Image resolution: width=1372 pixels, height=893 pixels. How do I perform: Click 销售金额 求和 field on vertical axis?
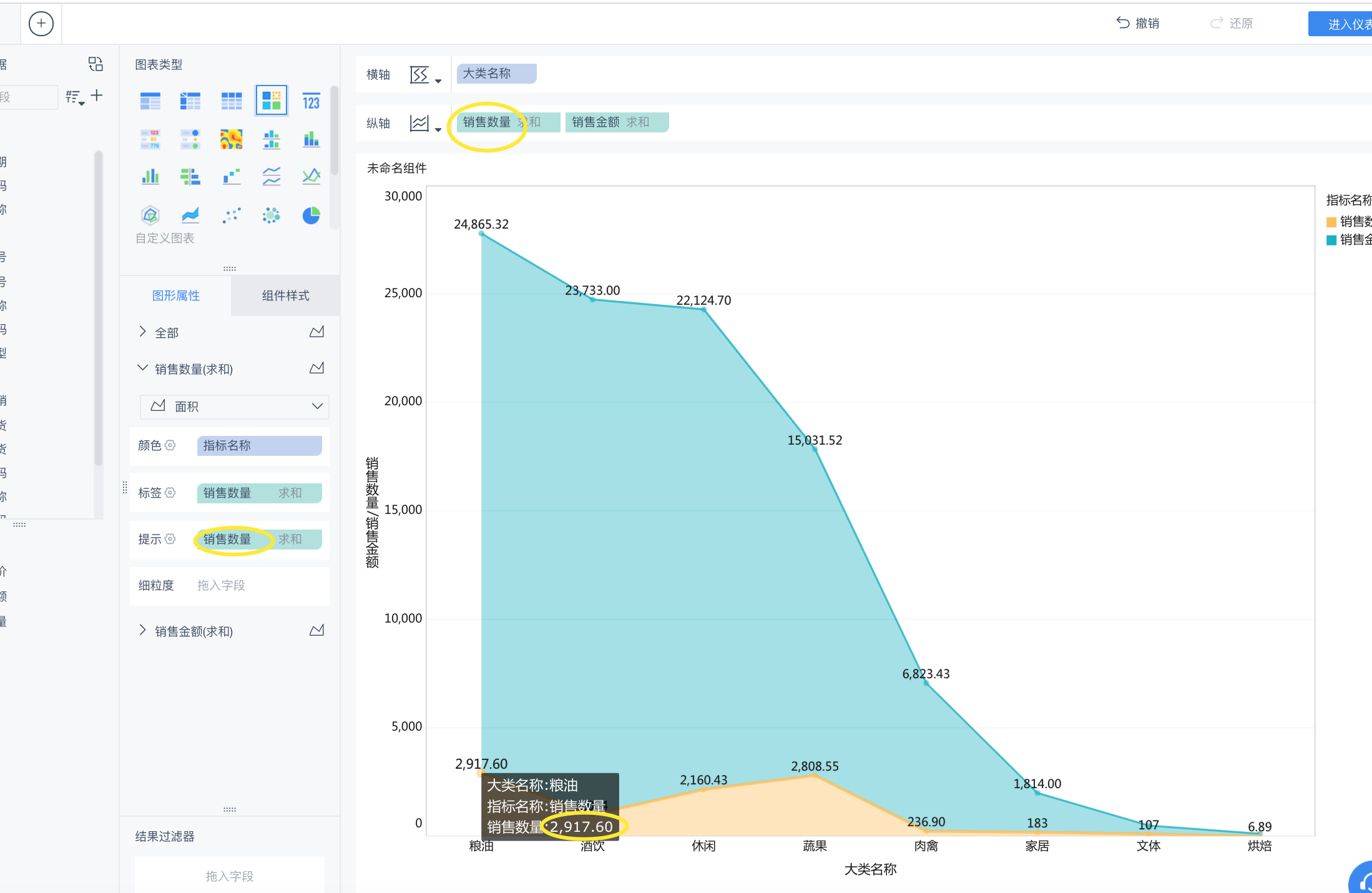point(617,122)
